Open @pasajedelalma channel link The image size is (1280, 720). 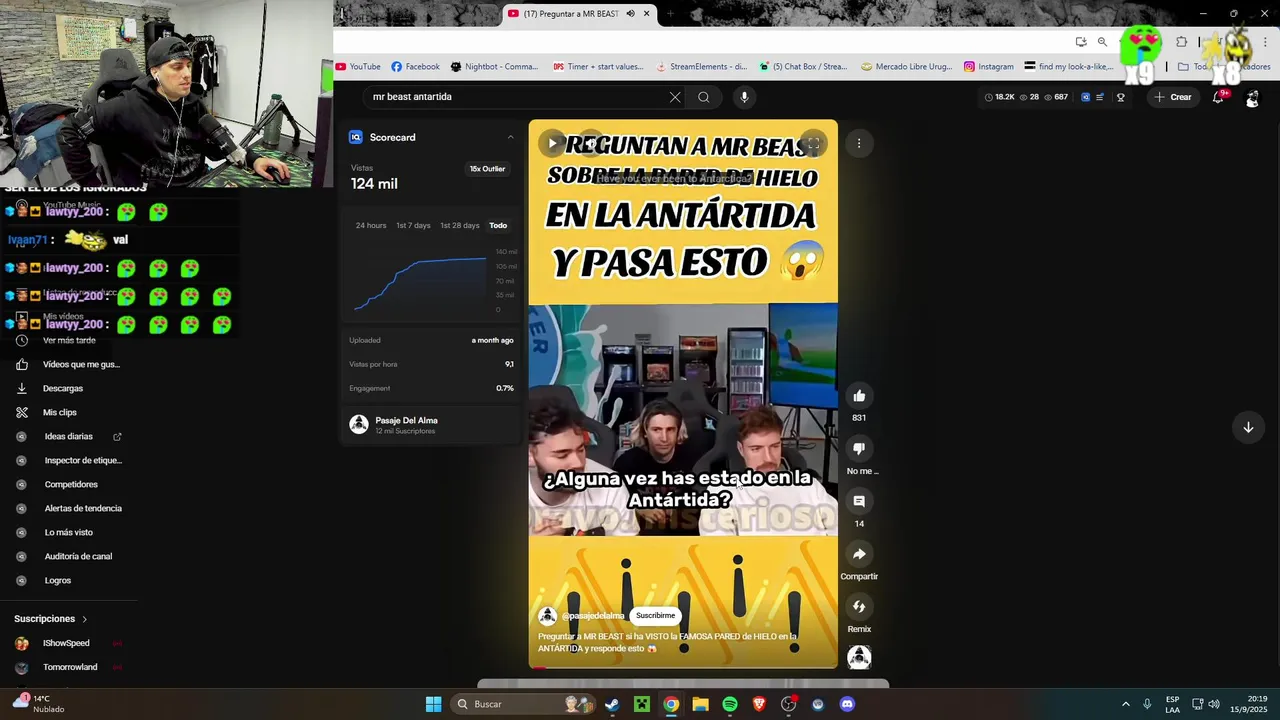pos(592,616)
